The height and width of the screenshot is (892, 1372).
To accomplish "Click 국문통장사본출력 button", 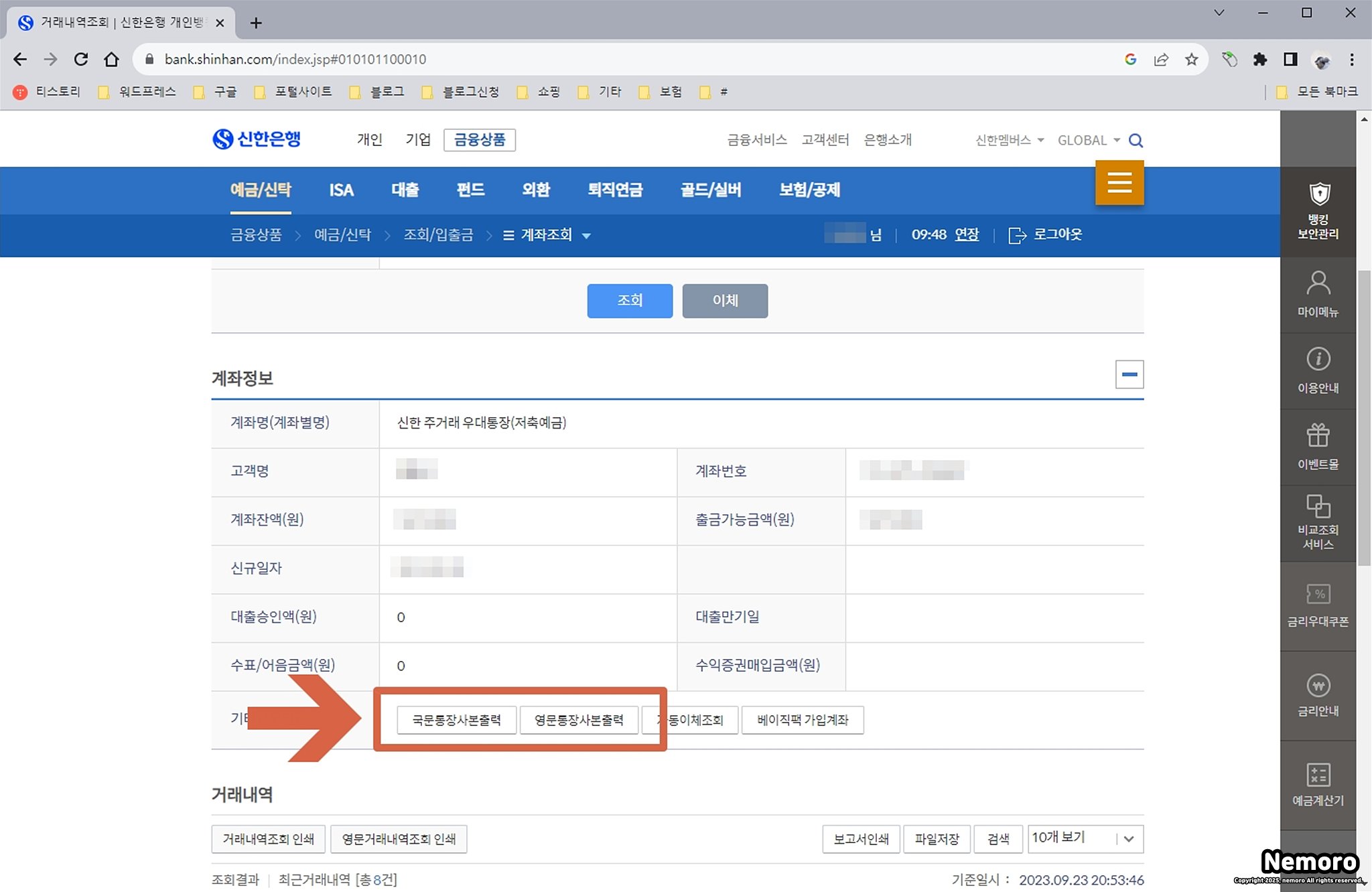I will 456,720.
